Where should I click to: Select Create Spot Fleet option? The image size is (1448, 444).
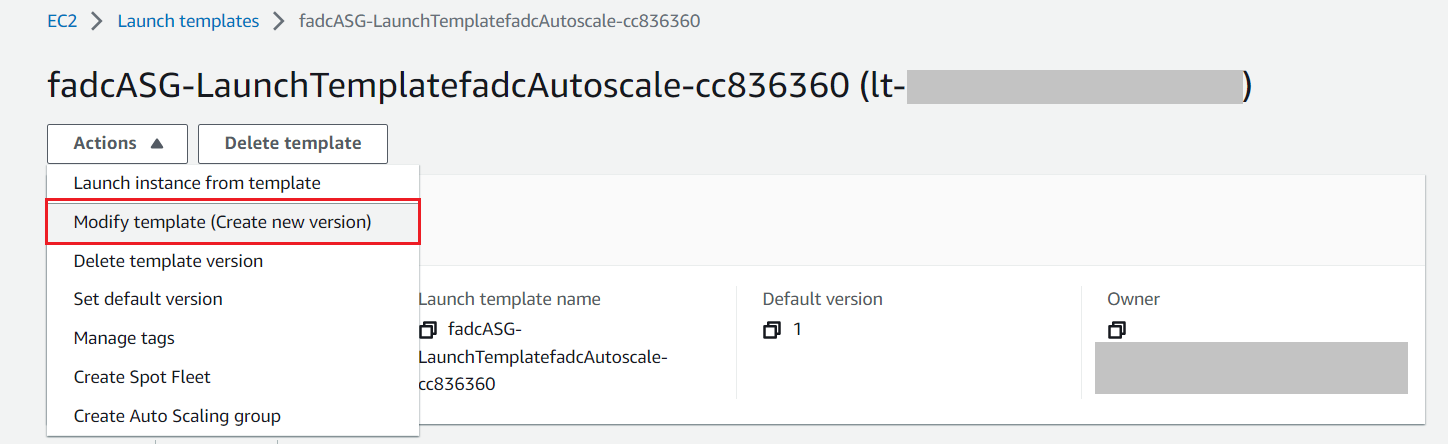tap(142, 377)
